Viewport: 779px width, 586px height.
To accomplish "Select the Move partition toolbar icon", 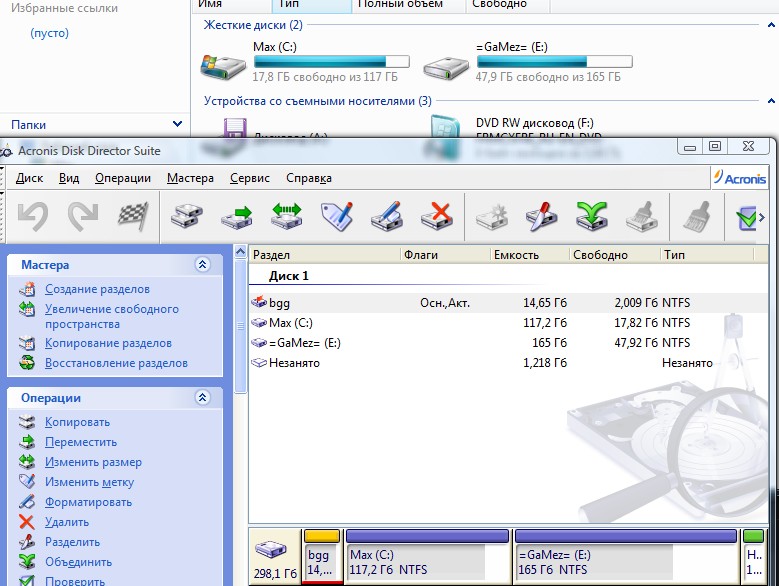I will tap(238, 216).
